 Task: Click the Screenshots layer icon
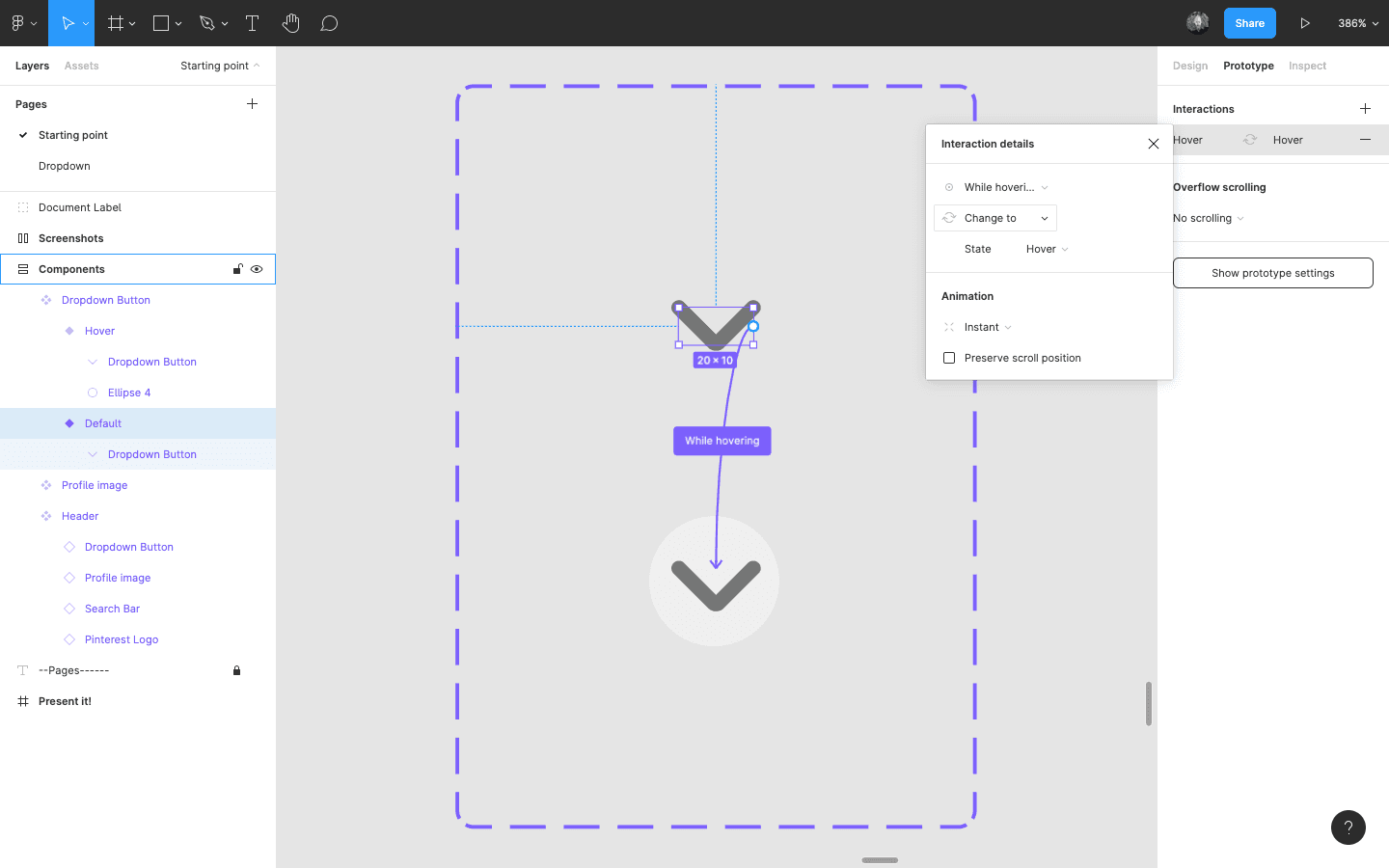click(x=23, y=238)
